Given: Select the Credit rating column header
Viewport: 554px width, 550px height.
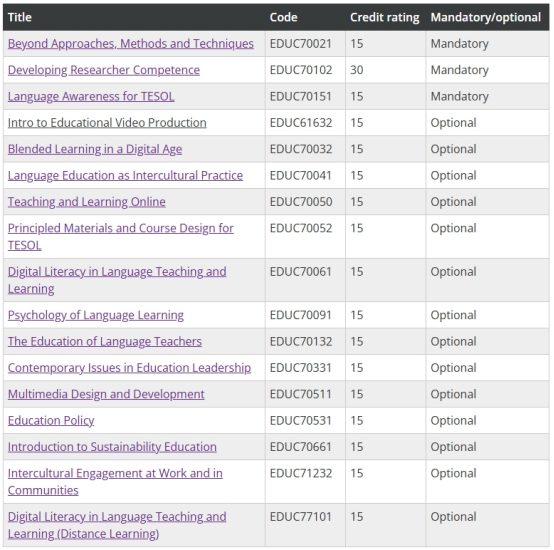Looking at the screenshot, I should 384,17.
